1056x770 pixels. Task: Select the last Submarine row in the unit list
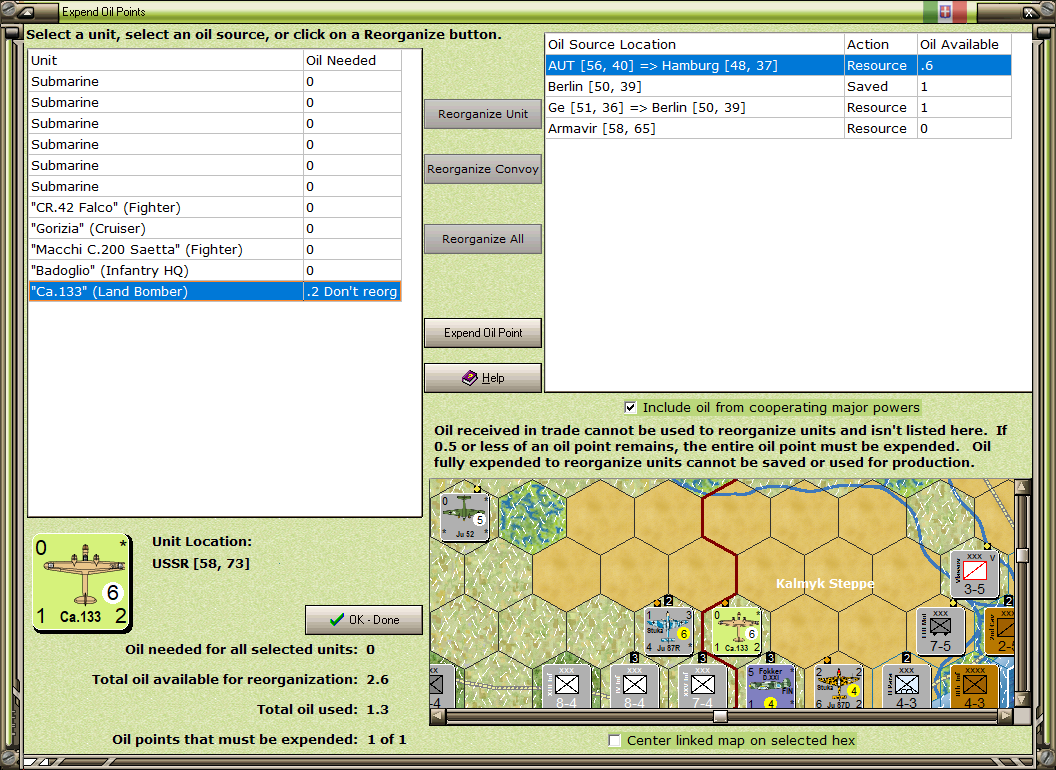(x=215, y=187)
